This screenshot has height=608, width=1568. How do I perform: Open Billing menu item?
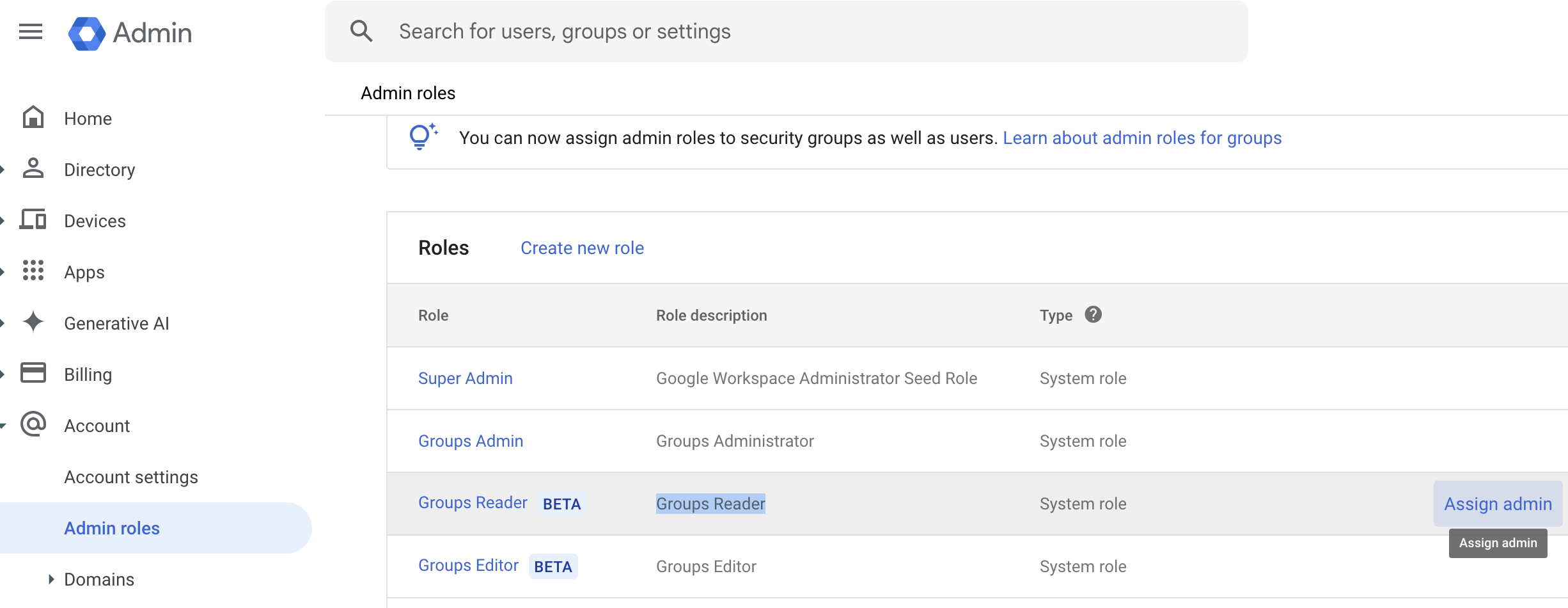(88, 374)
